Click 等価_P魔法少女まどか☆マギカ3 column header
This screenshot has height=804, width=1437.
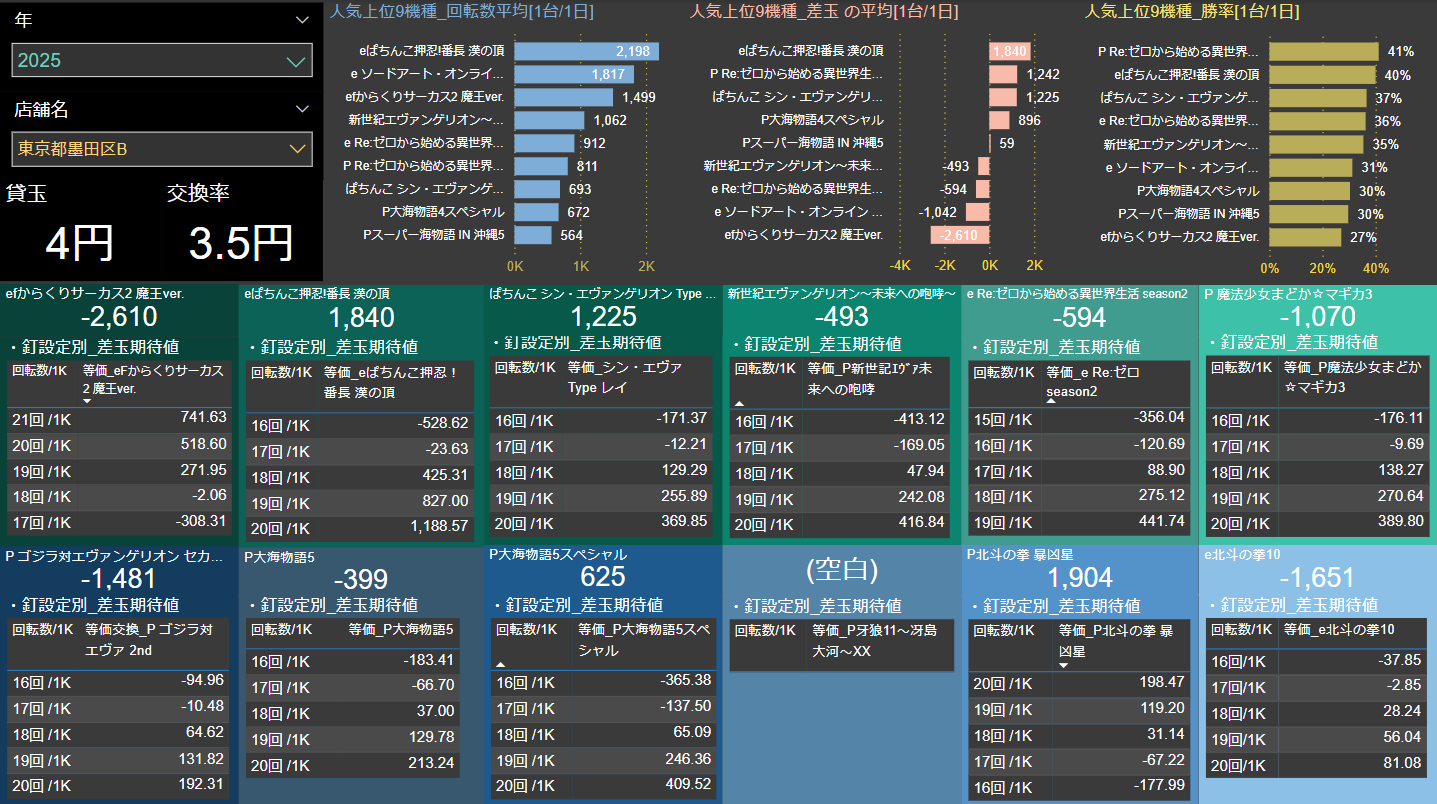(x=1338, y=378)
